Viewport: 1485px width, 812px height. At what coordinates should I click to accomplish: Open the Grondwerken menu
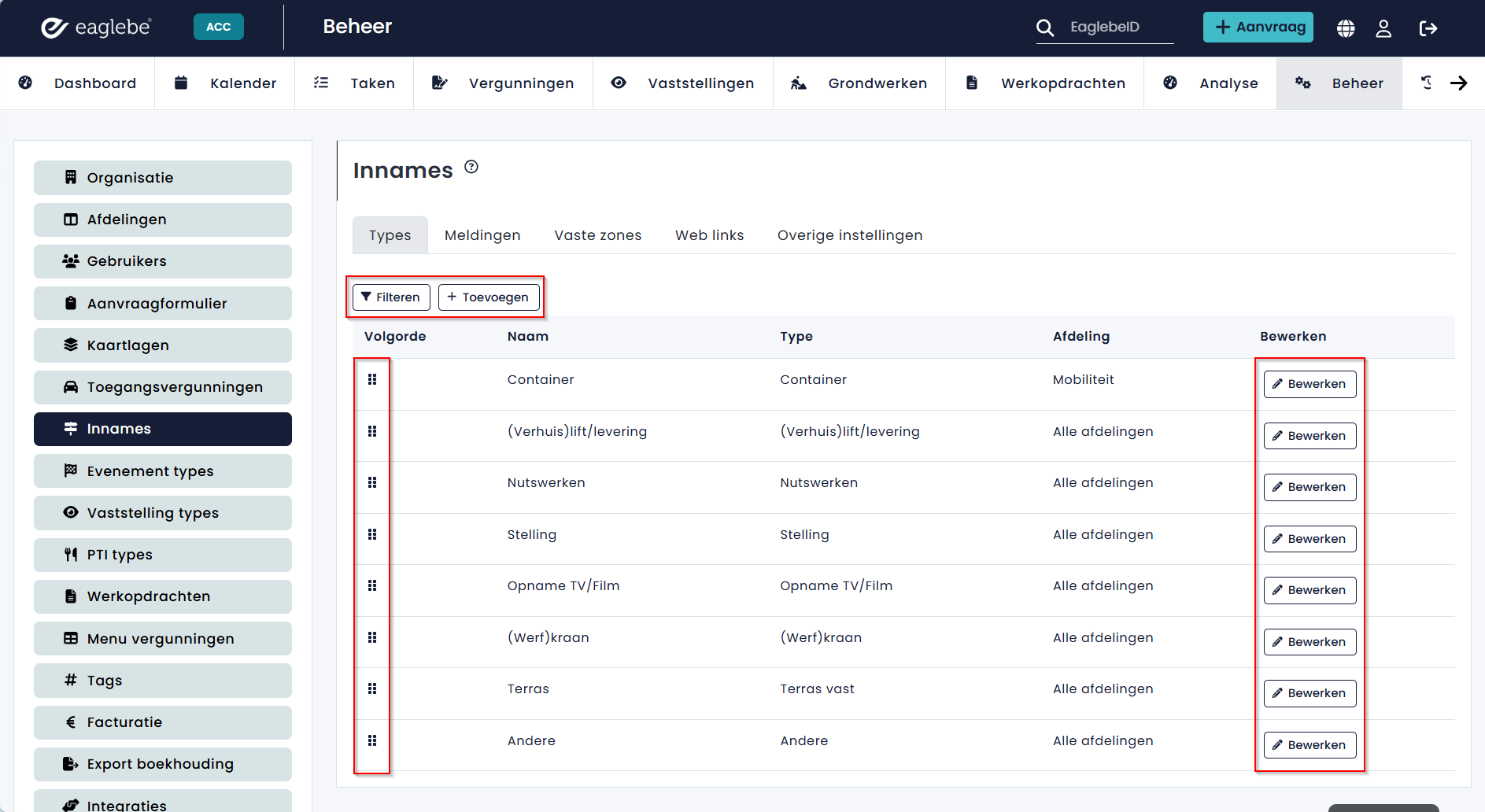[x=859, y=83]
